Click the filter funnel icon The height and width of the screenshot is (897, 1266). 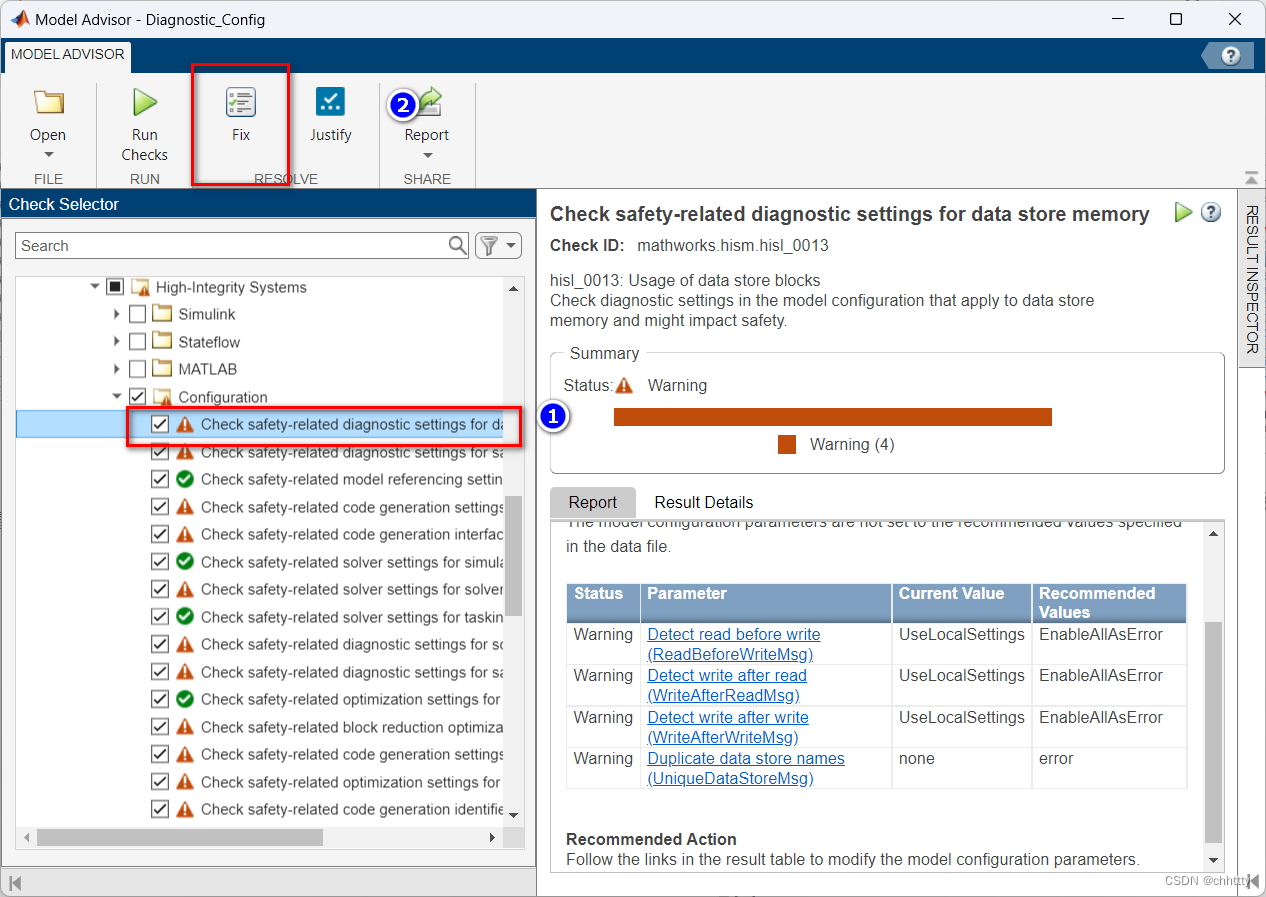(x=488, y=245)
